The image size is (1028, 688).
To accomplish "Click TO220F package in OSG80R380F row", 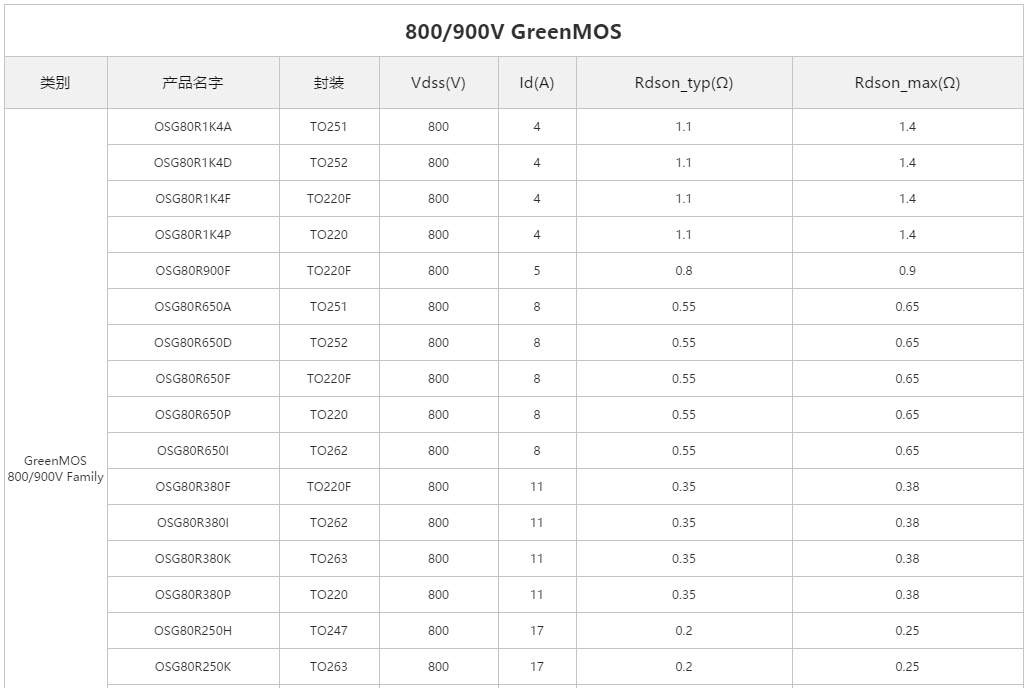I will pyautogui.click(x=328, y=487).
